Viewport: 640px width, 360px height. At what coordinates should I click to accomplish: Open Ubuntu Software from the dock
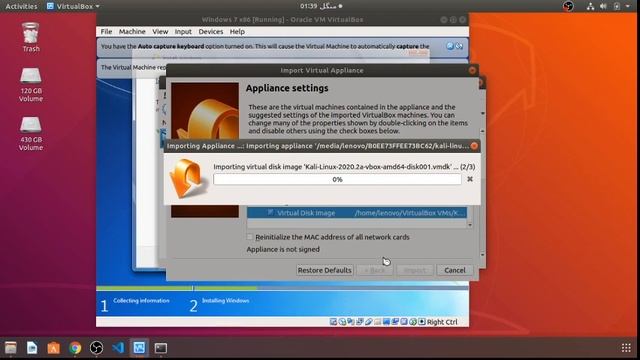53,348
